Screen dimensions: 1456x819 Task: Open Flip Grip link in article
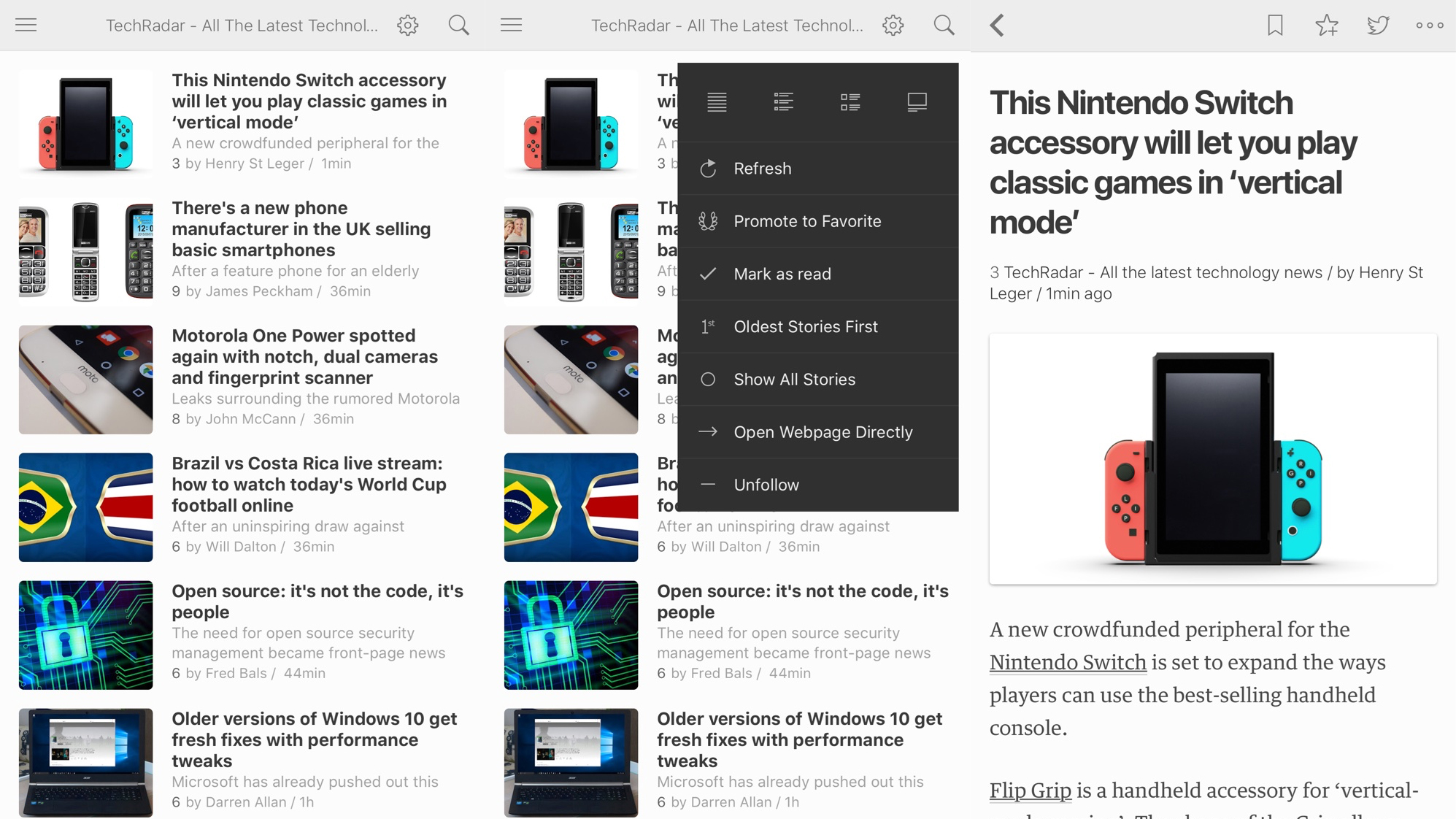click(1031, 790)
